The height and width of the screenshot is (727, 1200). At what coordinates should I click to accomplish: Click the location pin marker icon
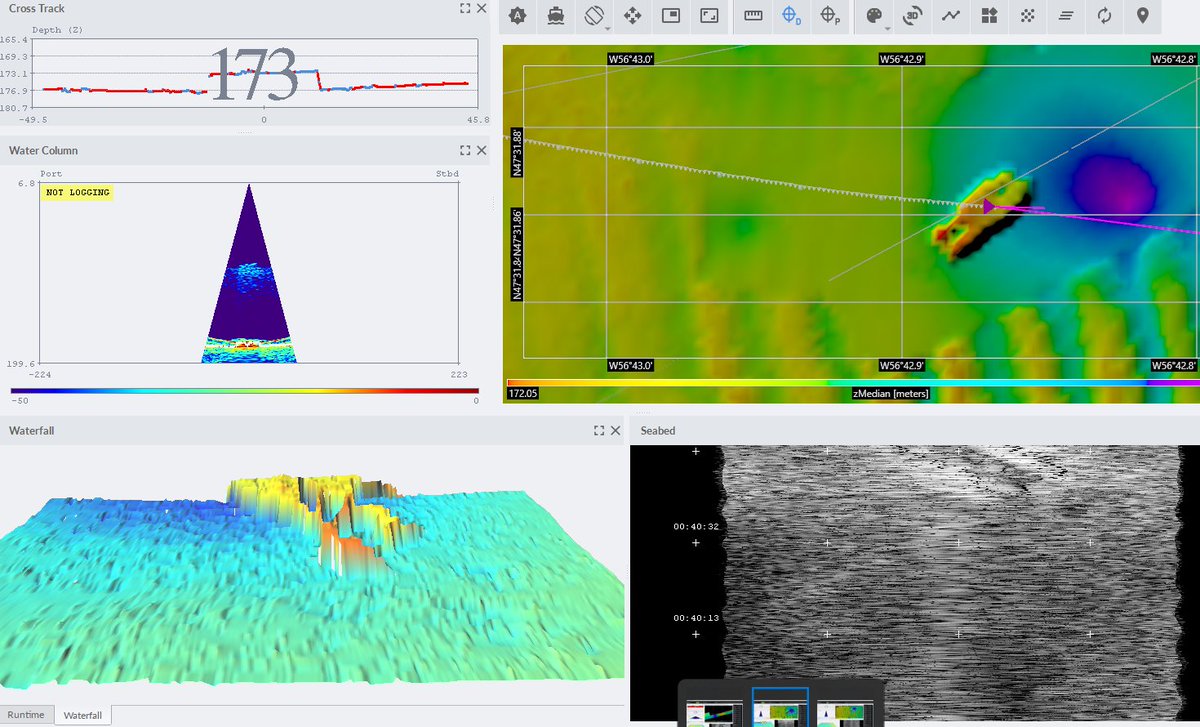(x=1142, y=16)
